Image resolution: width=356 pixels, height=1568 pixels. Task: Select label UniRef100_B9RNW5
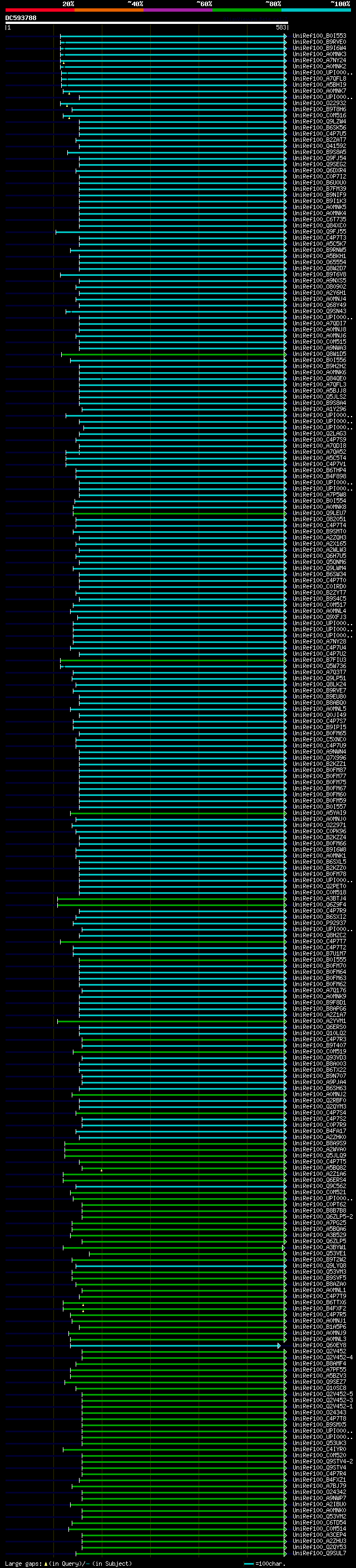319,250
